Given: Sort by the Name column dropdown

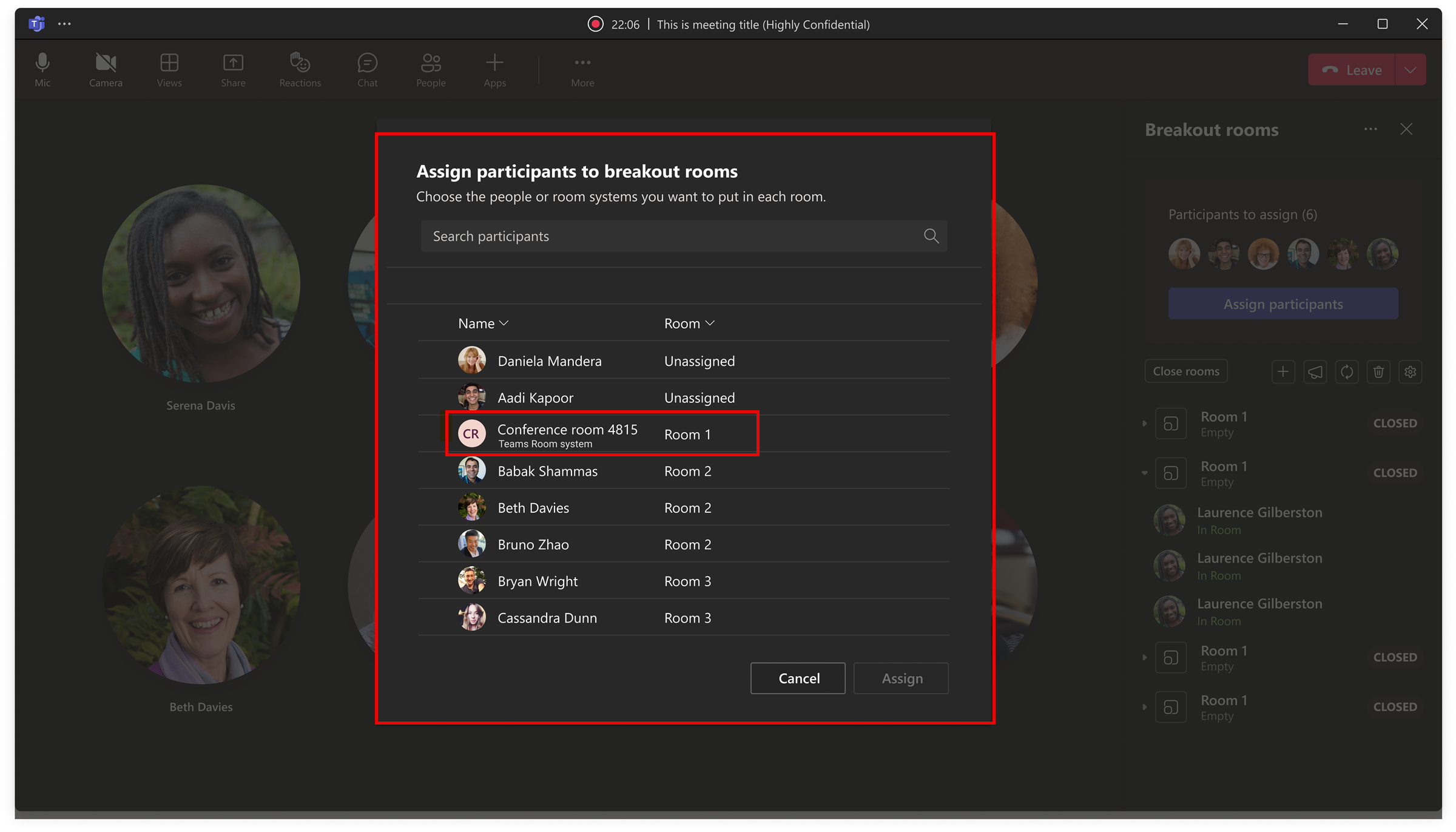Looking at the screenshot, I should pyautogui.click(x=484, y=323).
